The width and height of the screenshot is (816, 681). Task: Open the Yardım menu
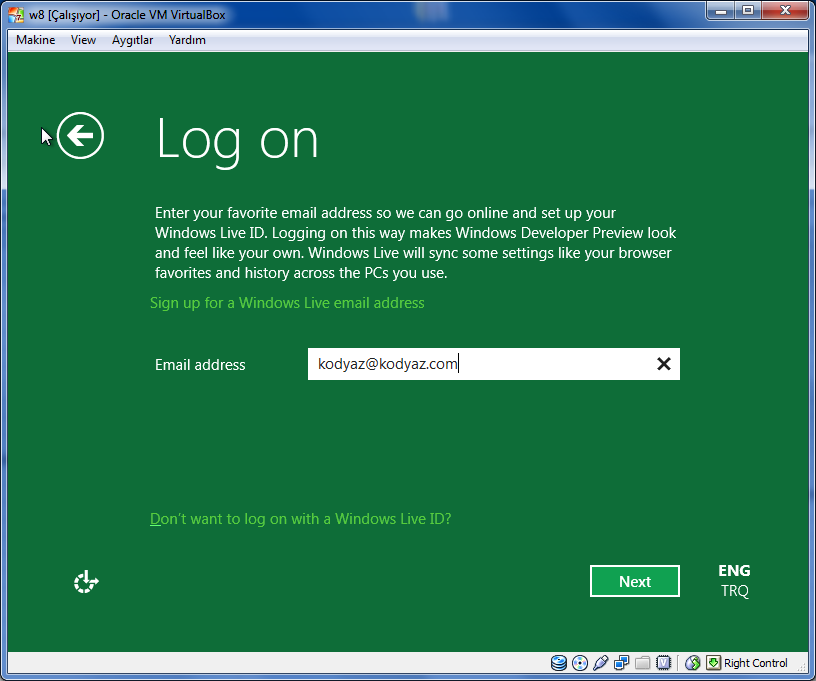(187, 40)
